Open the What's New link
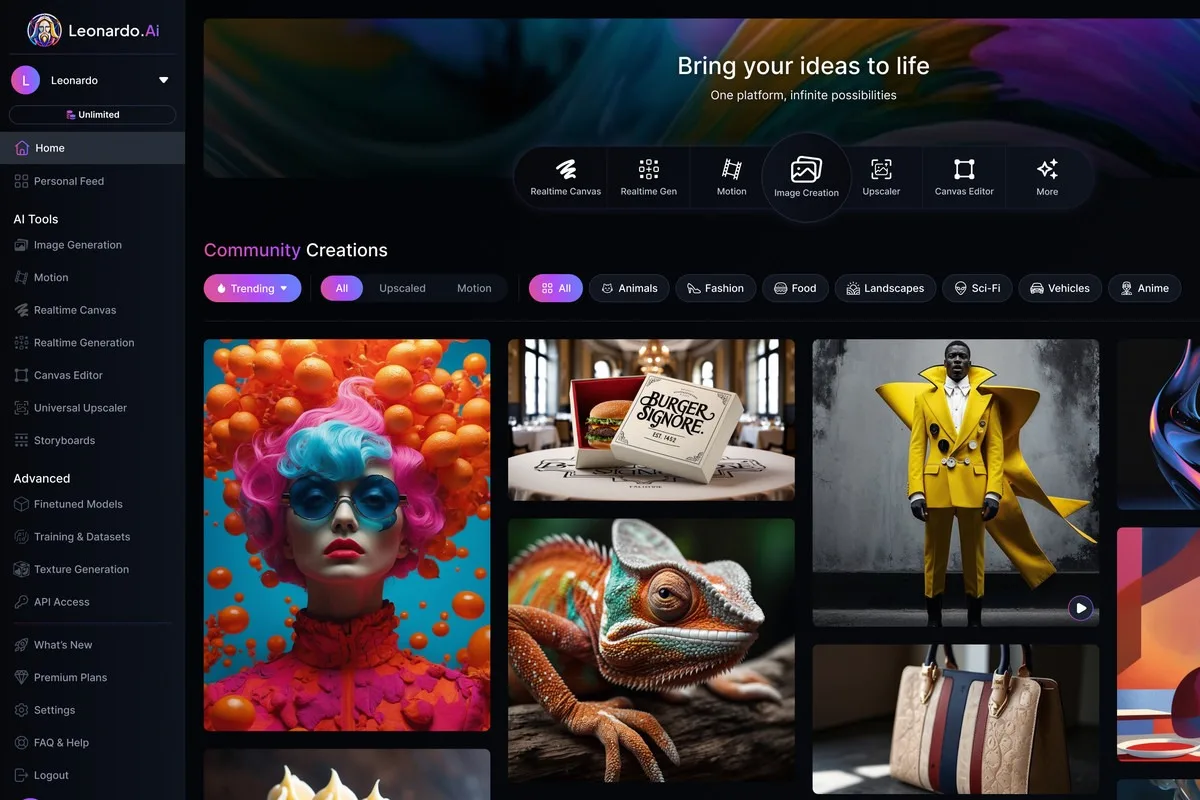Viewport: 1200px width, 800px height. [x=63, y=645]
